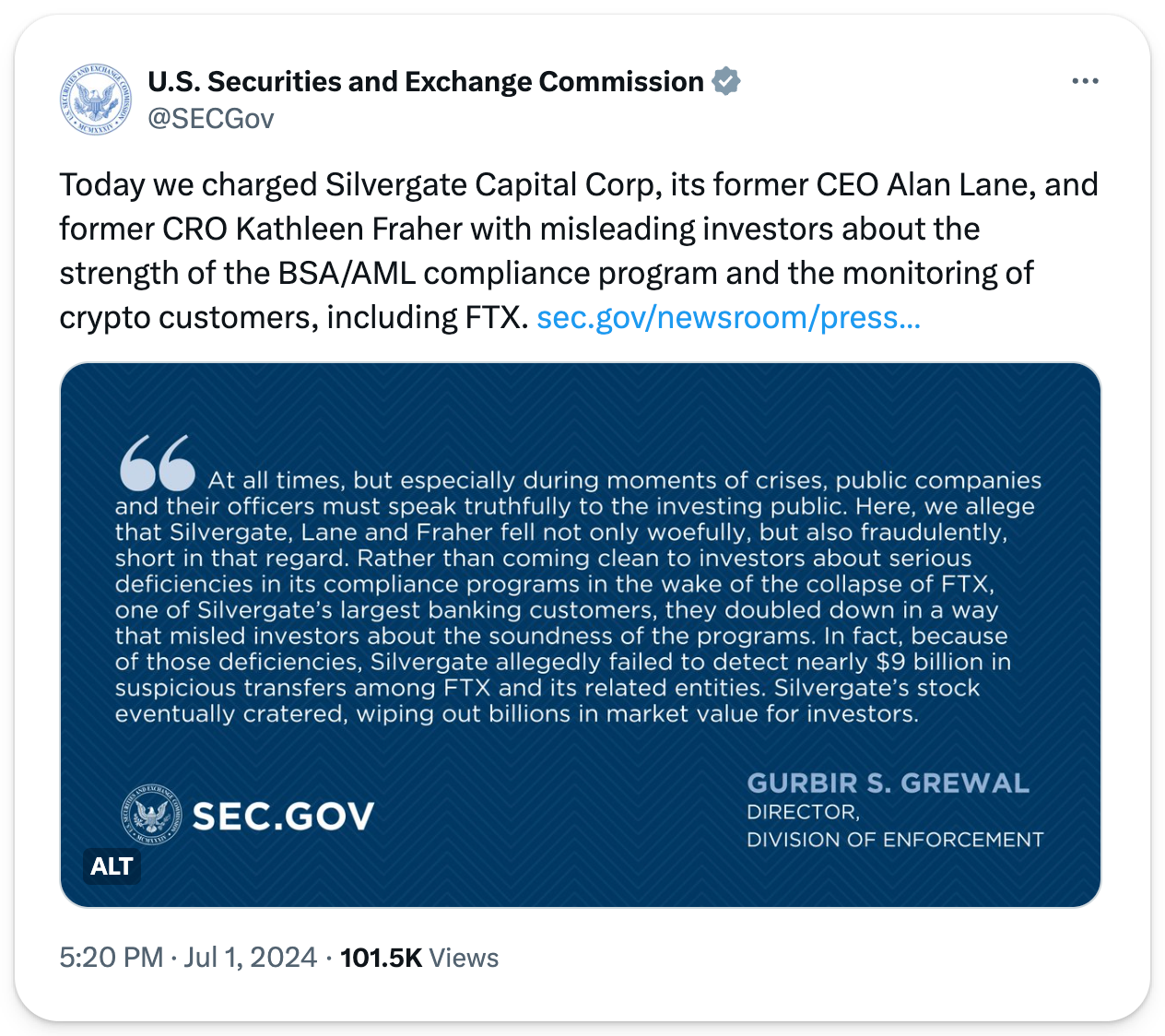
Task: Click the 5:20 PM post time
Action: (111, 958)
